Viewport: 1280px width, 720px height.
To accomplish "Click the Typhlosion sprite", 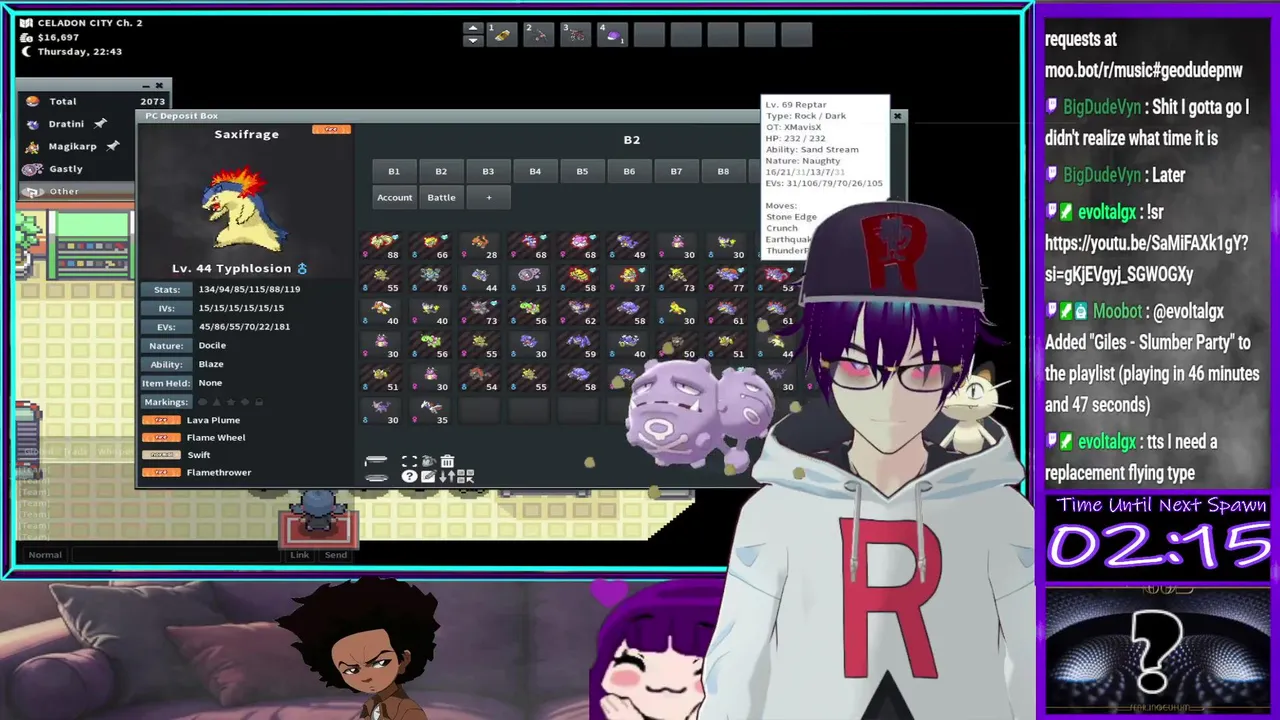I will click(244, 207).
